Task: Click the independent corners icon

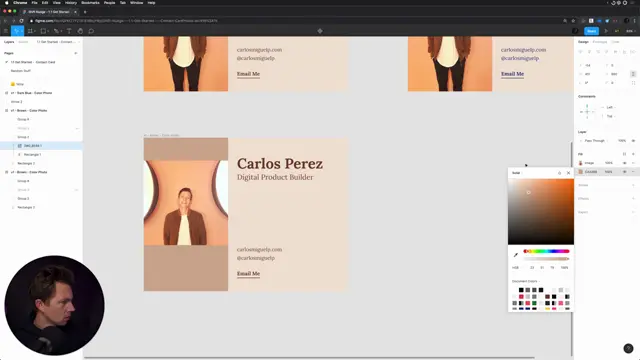Action: pos(633,83)
